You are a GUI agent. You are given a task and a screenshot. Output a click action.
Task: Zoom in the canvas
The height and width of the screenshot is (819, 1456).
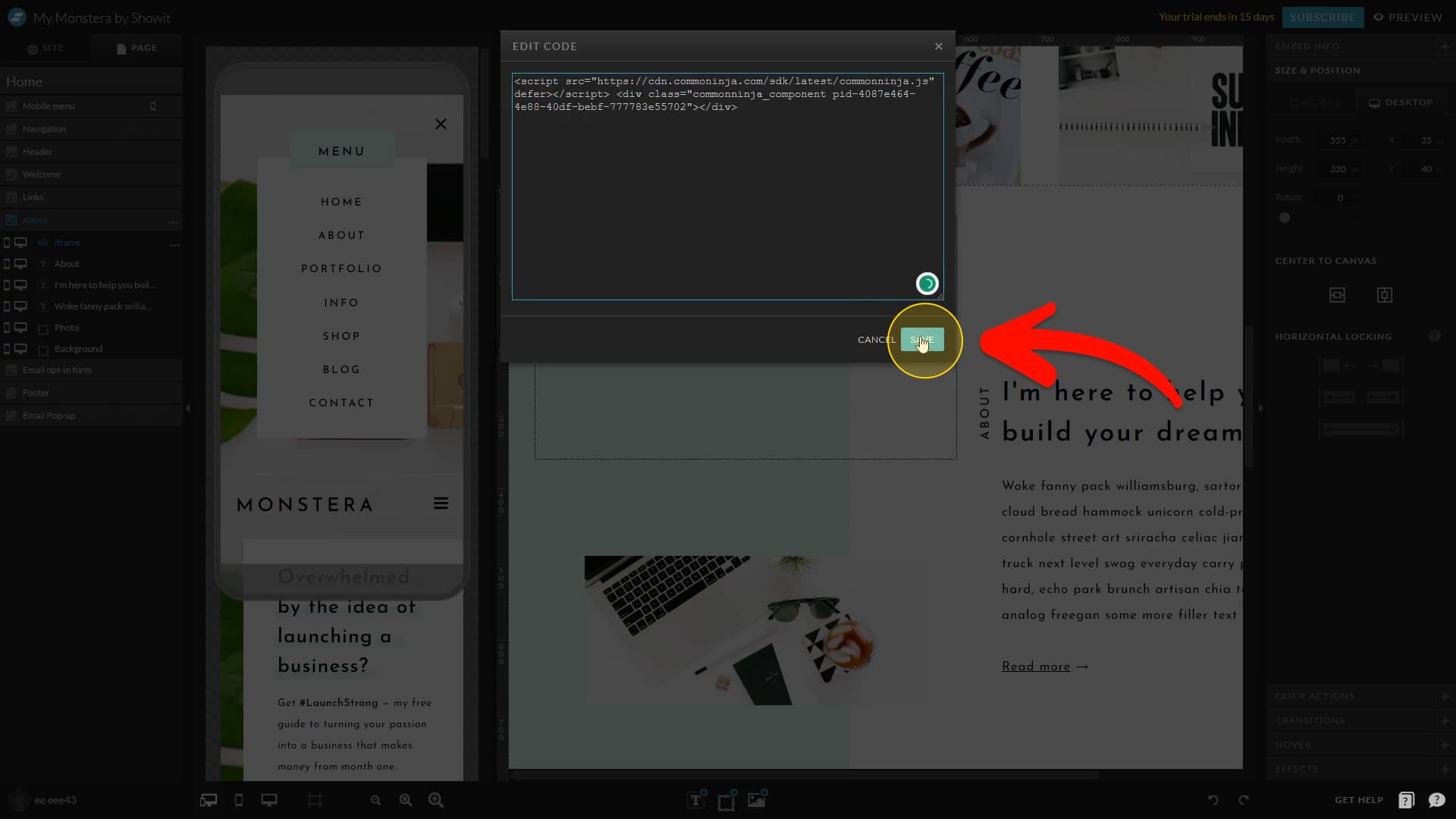[x=436, y=800]
